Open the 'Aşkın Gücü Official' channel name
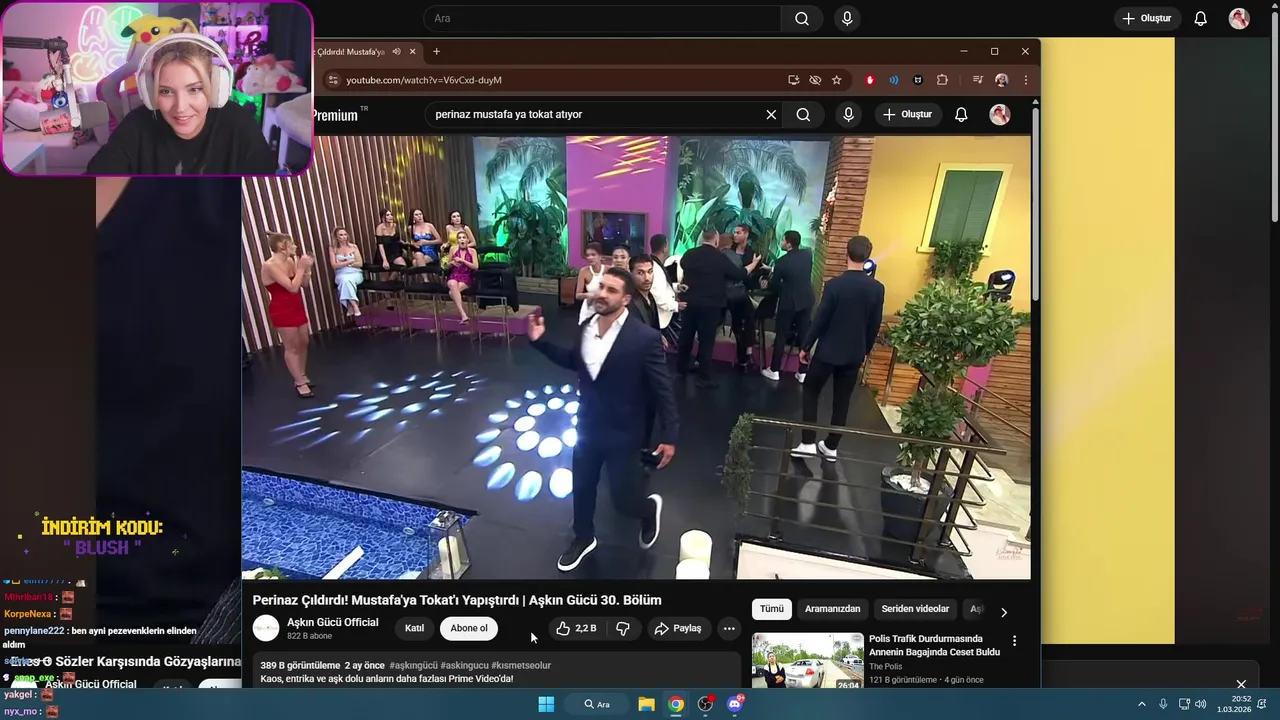This screenshot has width=1280, height=720. click(333, 622)
